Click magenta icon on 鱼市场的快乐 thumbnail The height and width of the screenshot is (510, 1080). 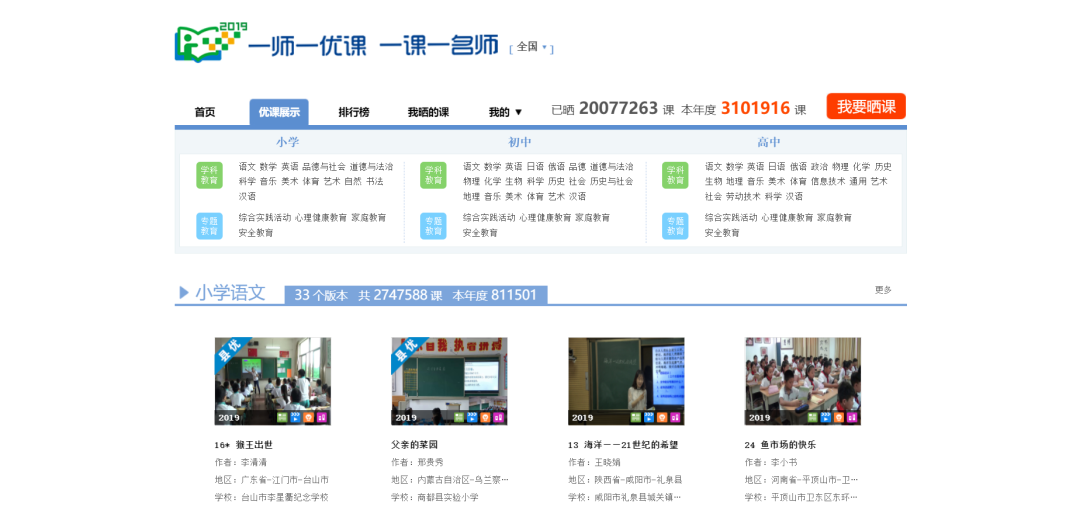(x=851, y=417)
